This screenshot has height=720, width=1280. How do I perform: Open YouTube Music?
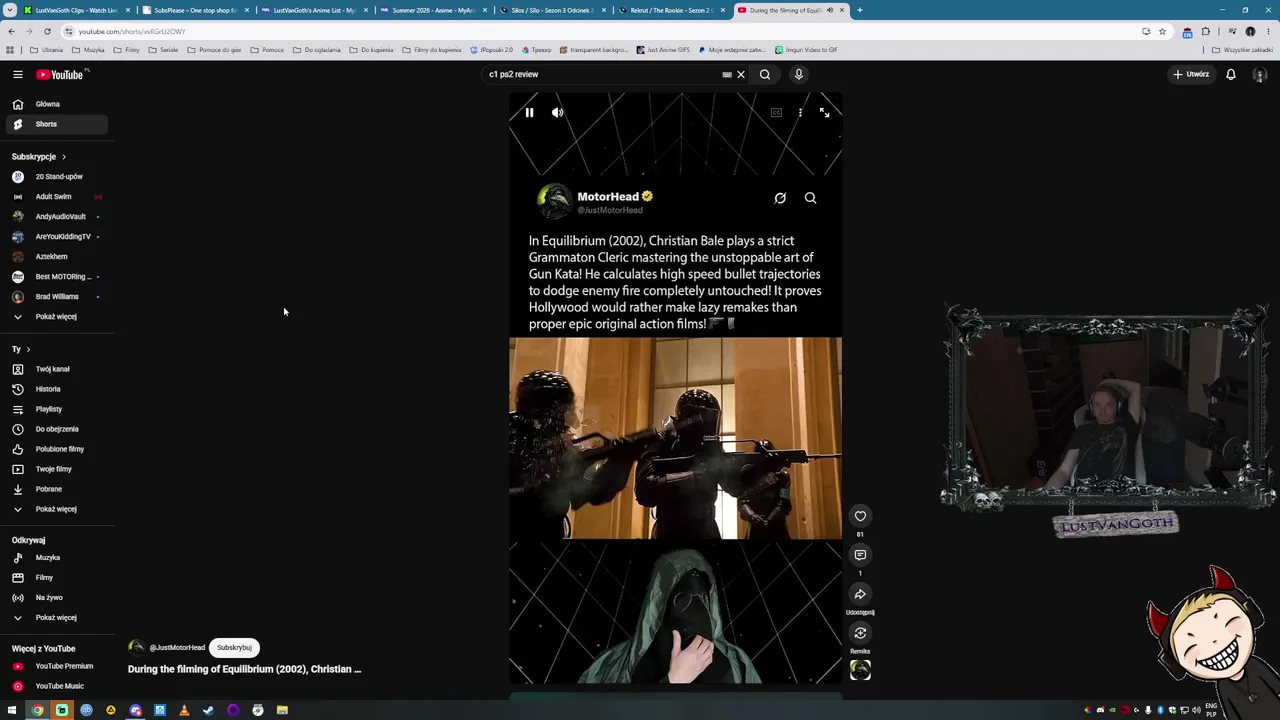[55, 686]
